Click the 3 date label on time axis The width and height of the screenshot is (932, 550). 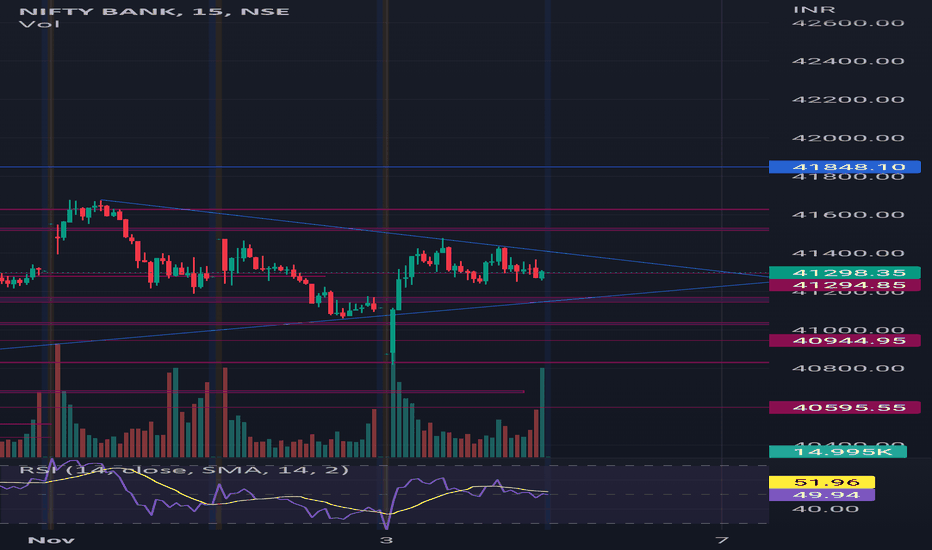pyautogui.click(x=386, y=540)
